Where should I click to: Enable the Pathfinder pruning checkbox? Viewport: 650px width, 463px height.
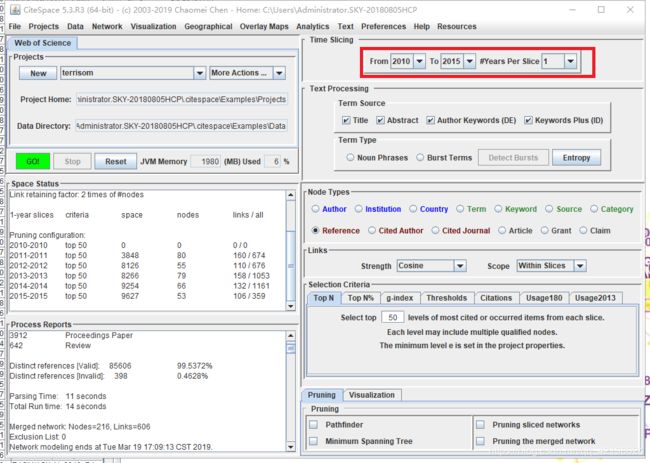point(314,425)
